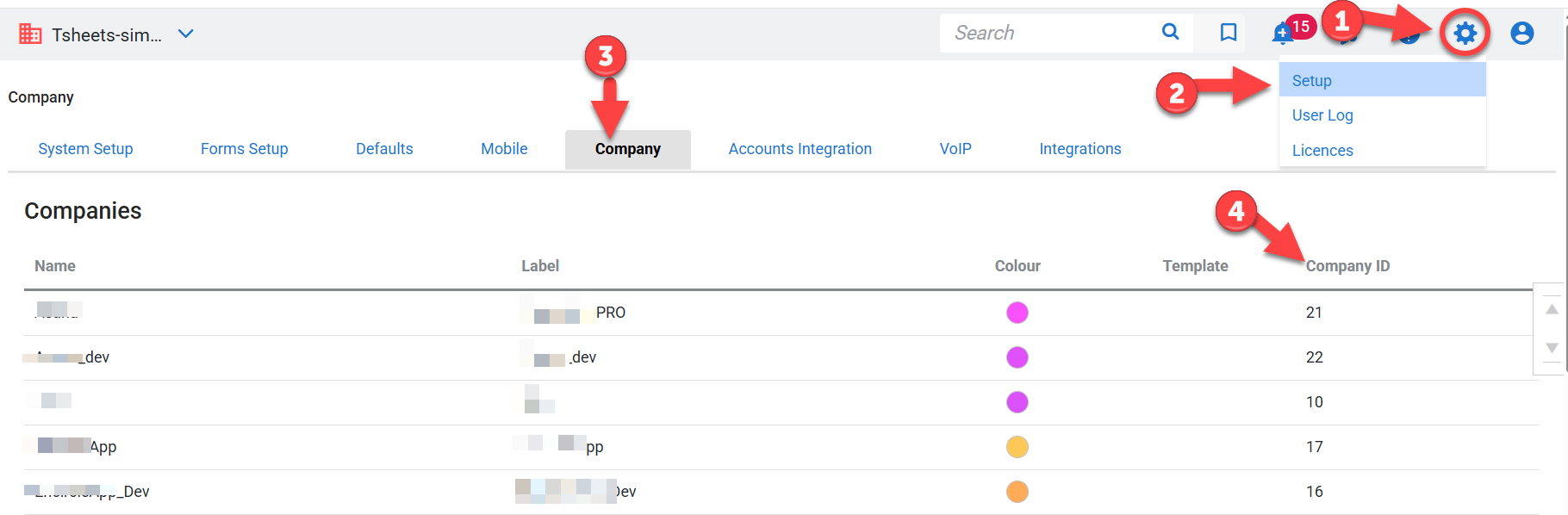Click the magenta colour swatch for company 21
The width and height of the screenshot is (1568, 515).
click(x=1017, y=313)
